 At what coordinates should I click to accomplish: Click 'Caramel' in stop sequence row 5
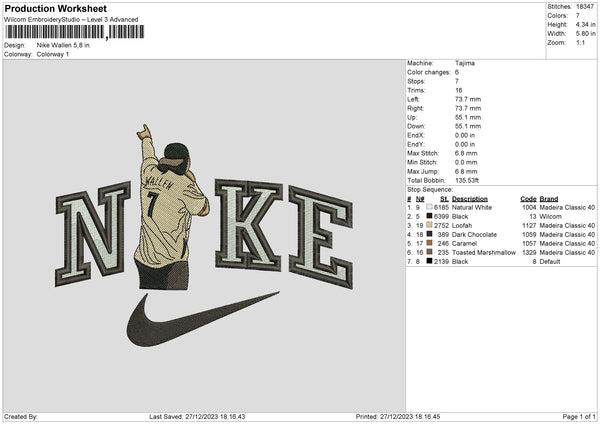coord(464,243)
